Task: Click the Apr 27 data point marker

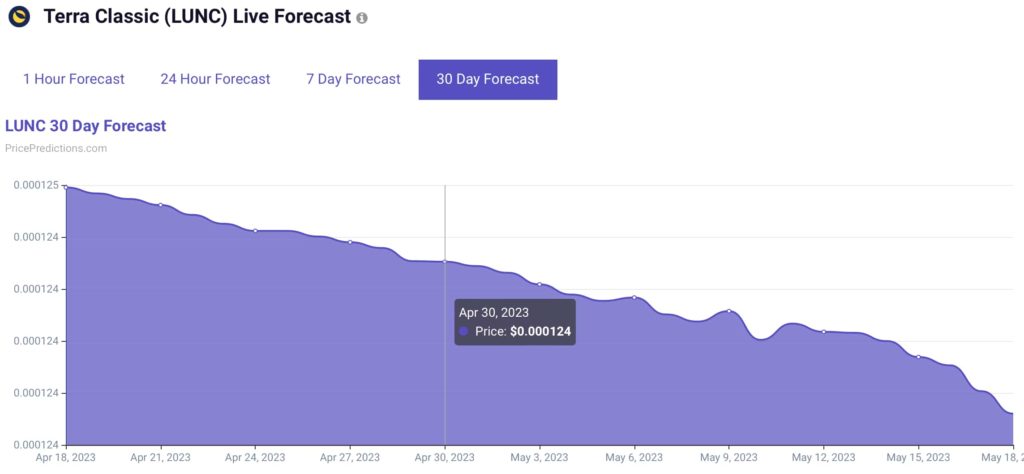Action: [x=350, y=242]
